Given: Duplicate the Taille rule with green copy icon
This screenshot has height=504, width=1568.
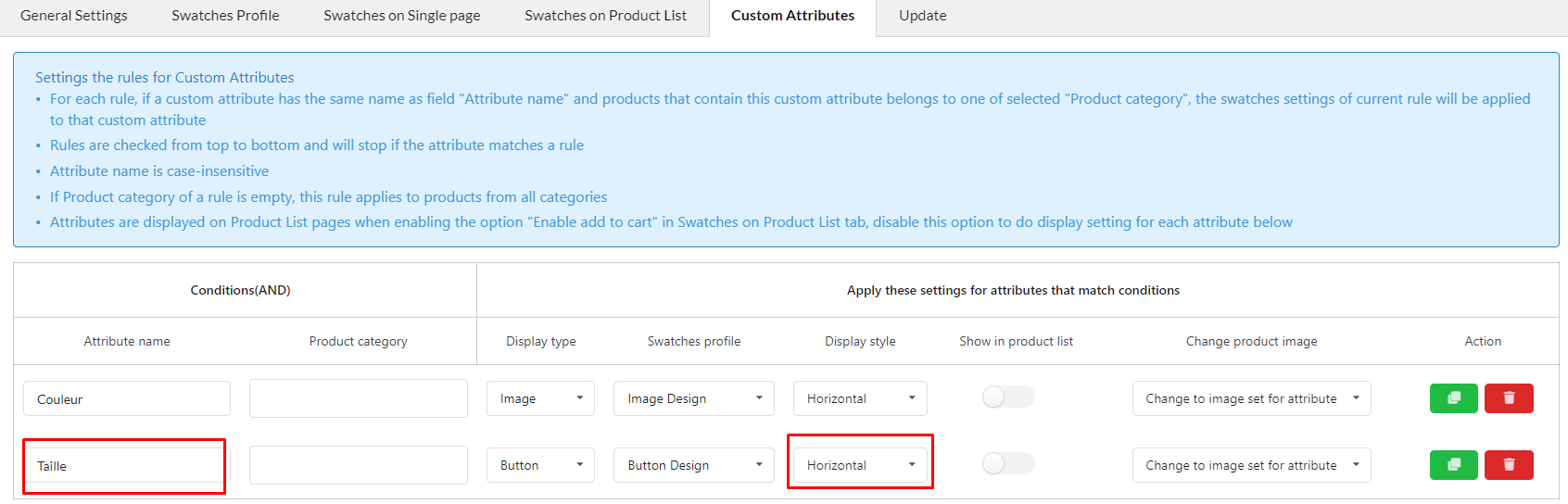Looking at the screenshot, I should [x=1453, y=465].
